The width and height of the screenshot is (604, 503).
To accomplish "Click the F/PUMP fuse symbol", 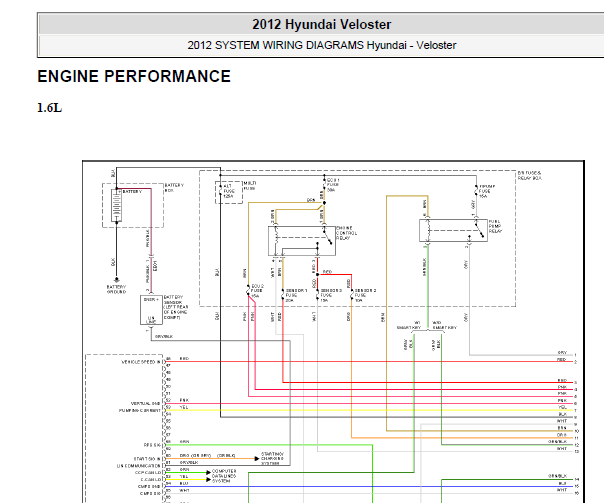I will point(476,191).
